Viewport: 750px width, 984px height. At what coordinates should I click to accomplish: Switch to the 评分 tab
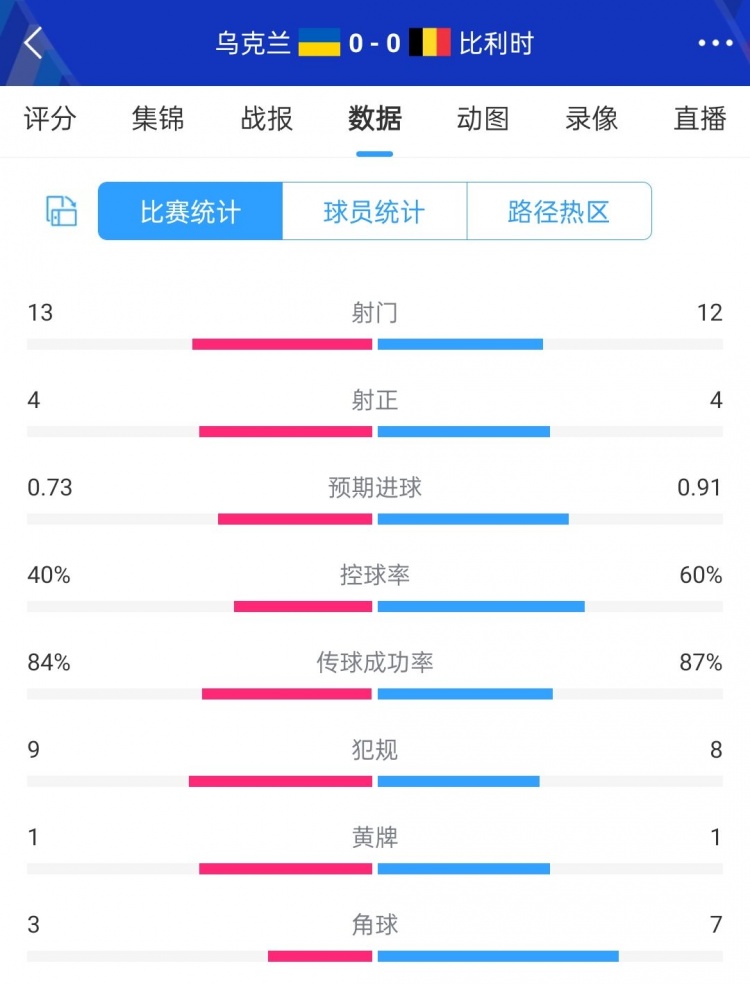pos(50,119)
